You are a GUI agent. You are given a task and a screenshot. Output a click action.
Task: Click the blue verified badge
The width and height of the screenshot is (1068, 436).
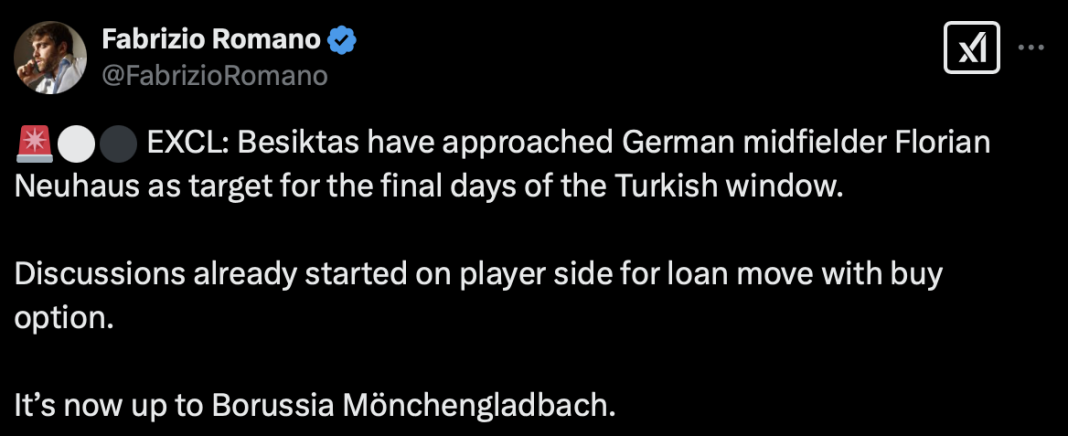point(342,42)
